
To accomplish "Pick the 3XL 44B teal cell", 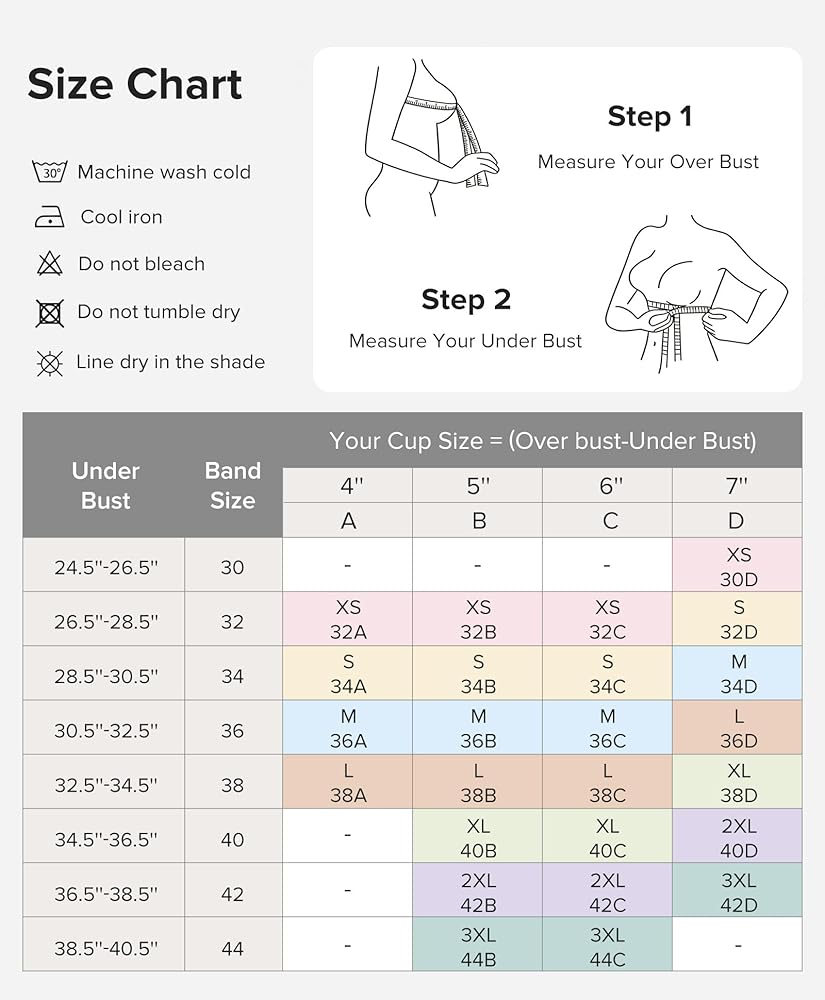I will (478, 945).
